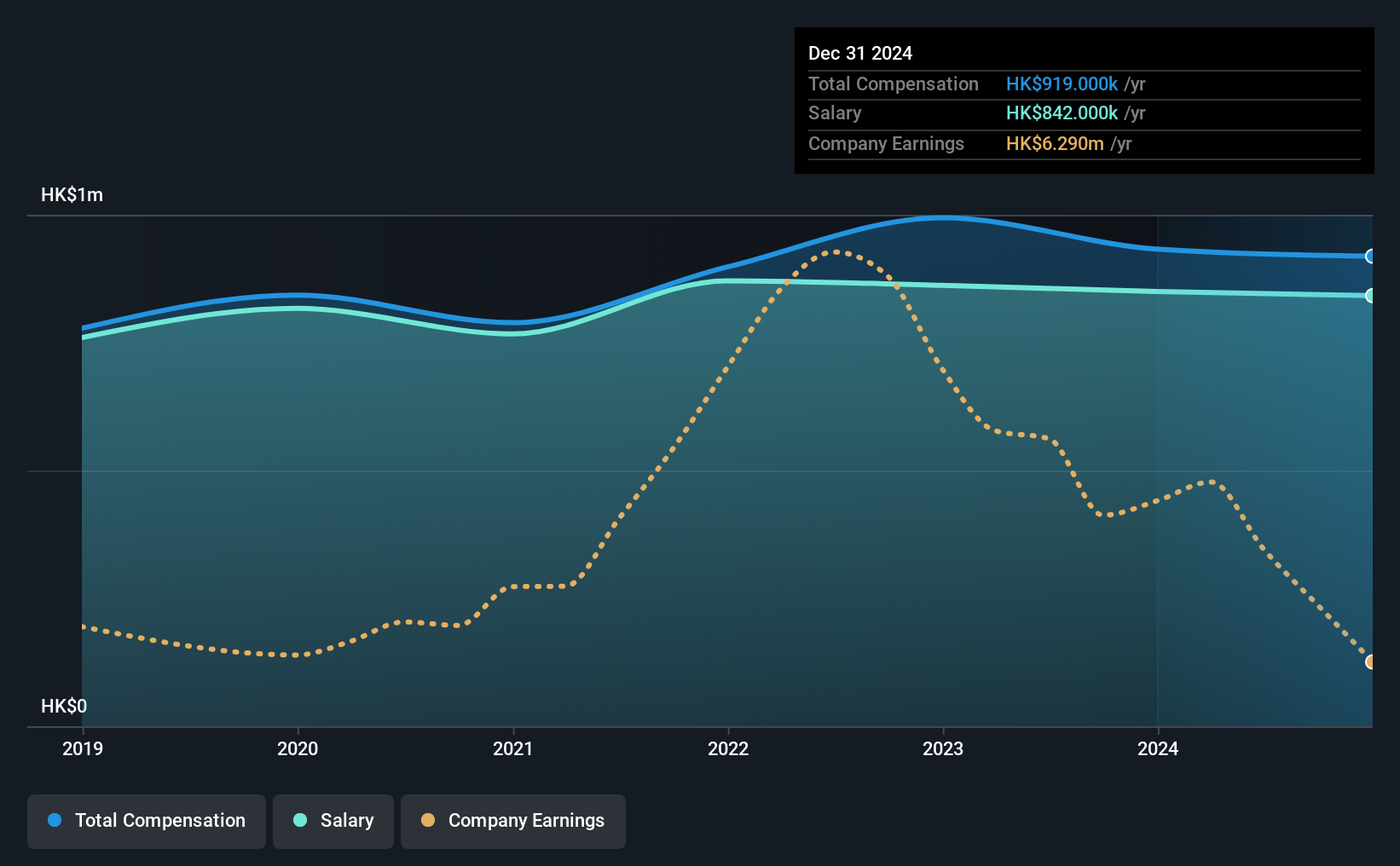The width and height of the screenshot is (1400, 866).
Task: Click the Company Earnings tooltip row label
Action: pos(886,143)
